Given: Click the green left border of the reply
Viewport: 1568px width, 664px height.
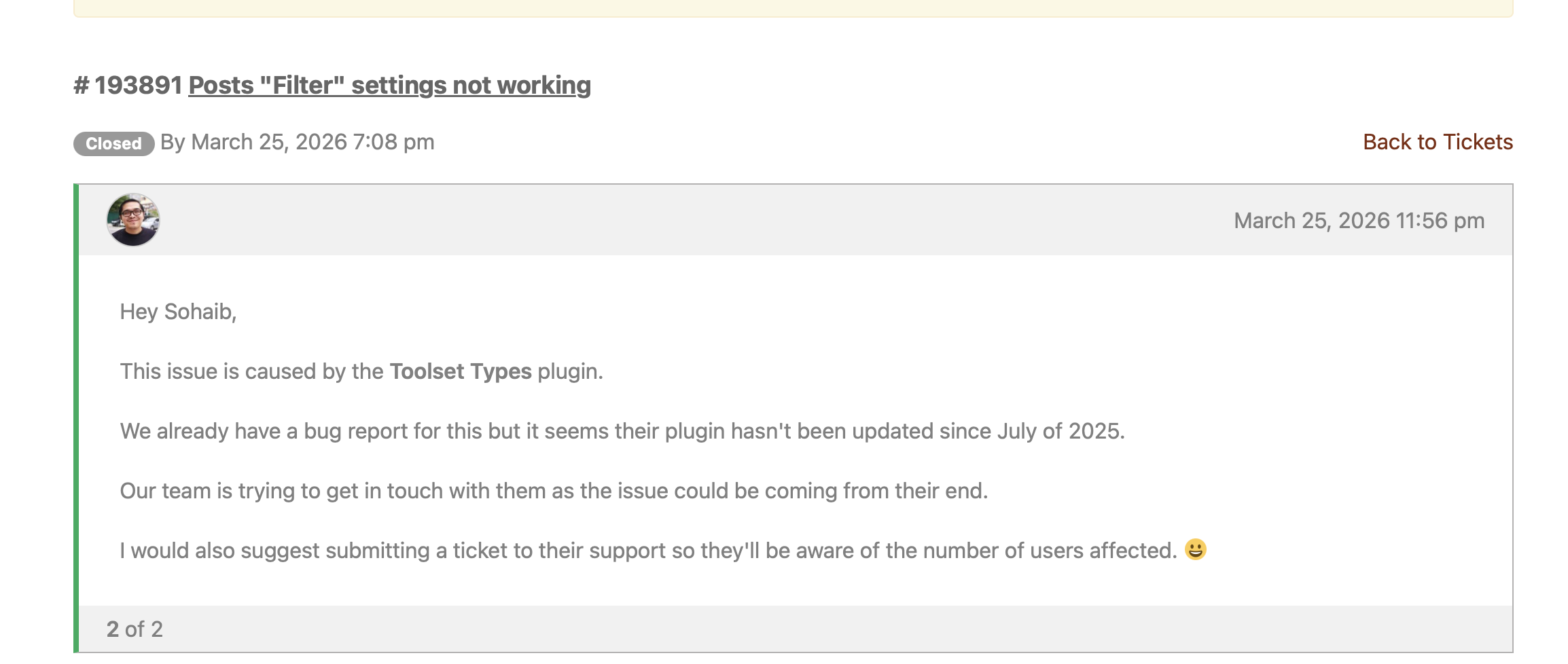Looking at the screenshot, I should pos(76,418).
